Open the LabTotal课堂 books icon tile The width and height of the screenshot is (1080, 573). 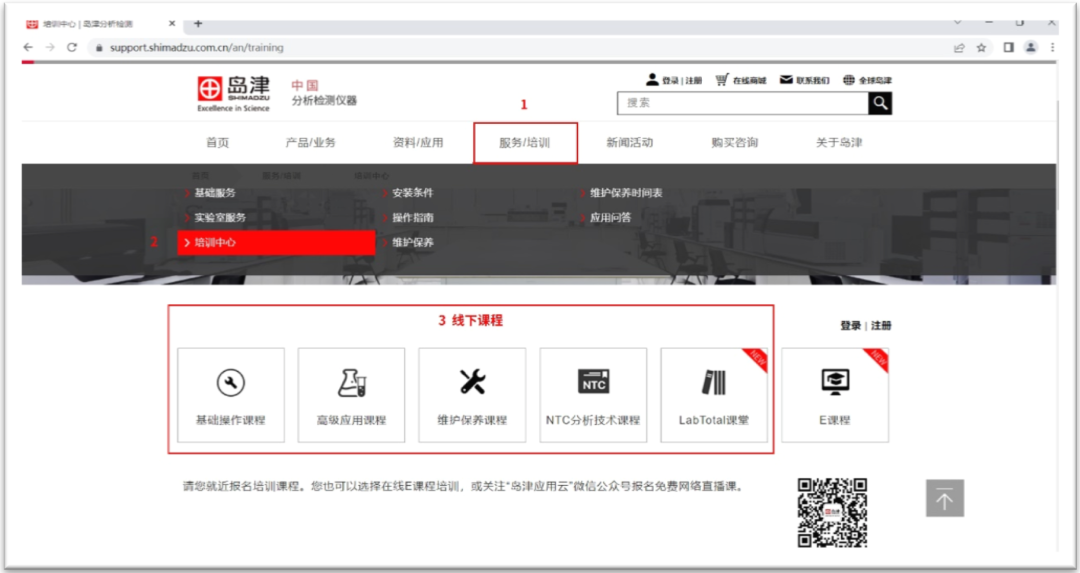point(714,394)
